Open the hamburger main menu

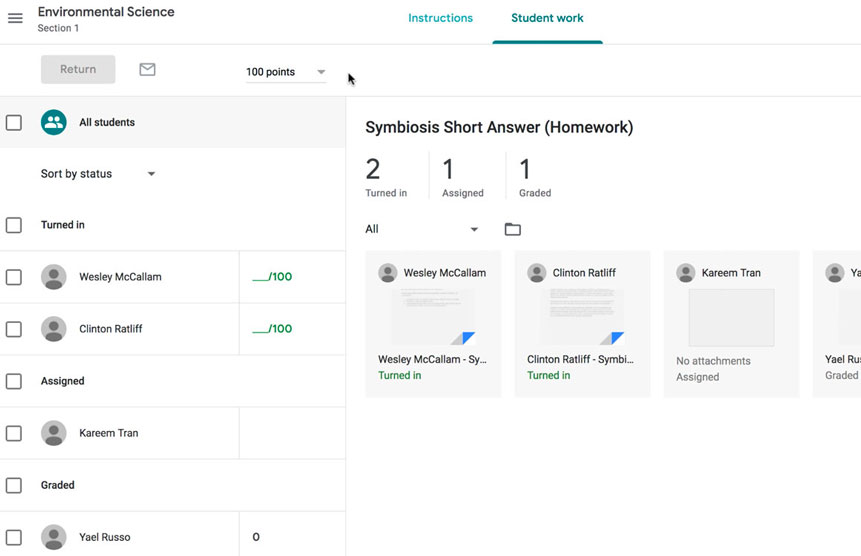pos(15,18)
